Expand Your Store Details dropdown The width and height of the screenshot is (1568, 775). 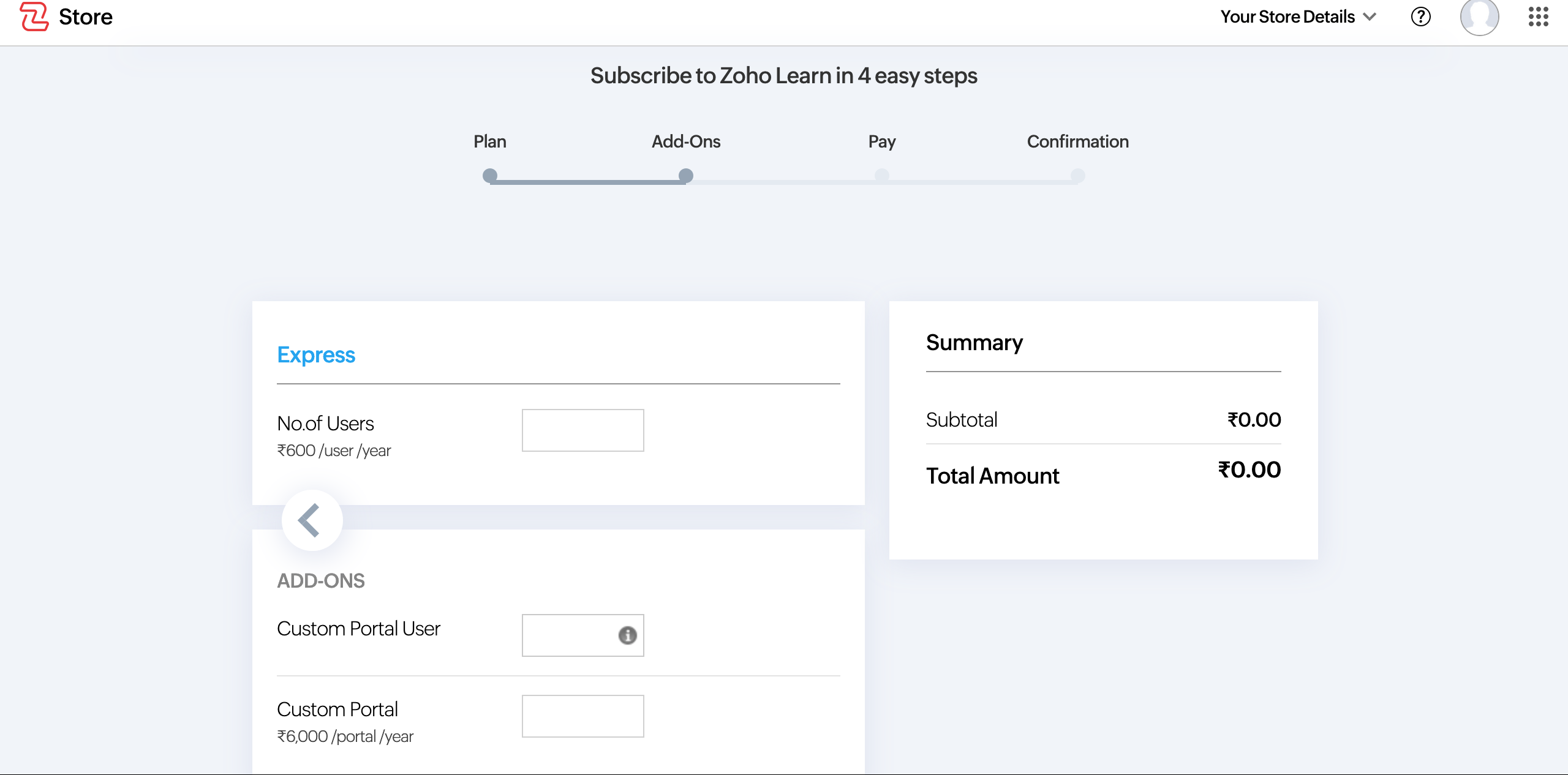click(1287, 17)
